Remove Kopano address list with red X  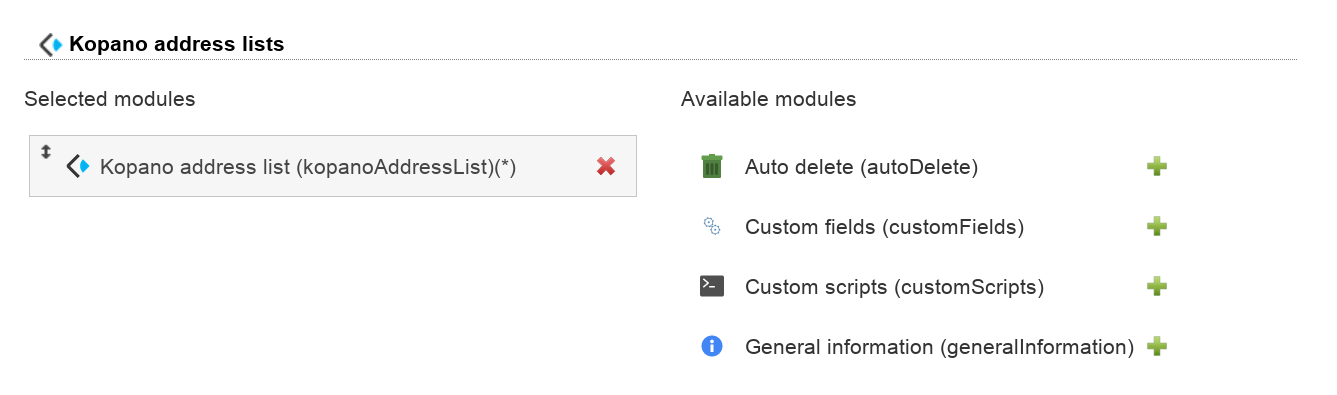tap(605, 166)
